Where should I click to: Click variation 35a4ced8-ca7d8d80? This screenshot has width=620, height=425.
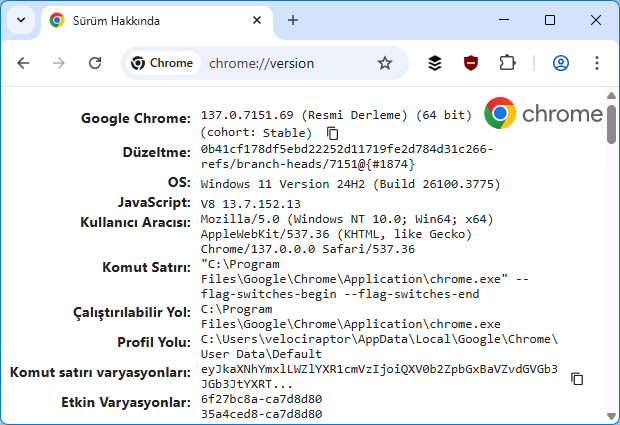click(261, 414)
